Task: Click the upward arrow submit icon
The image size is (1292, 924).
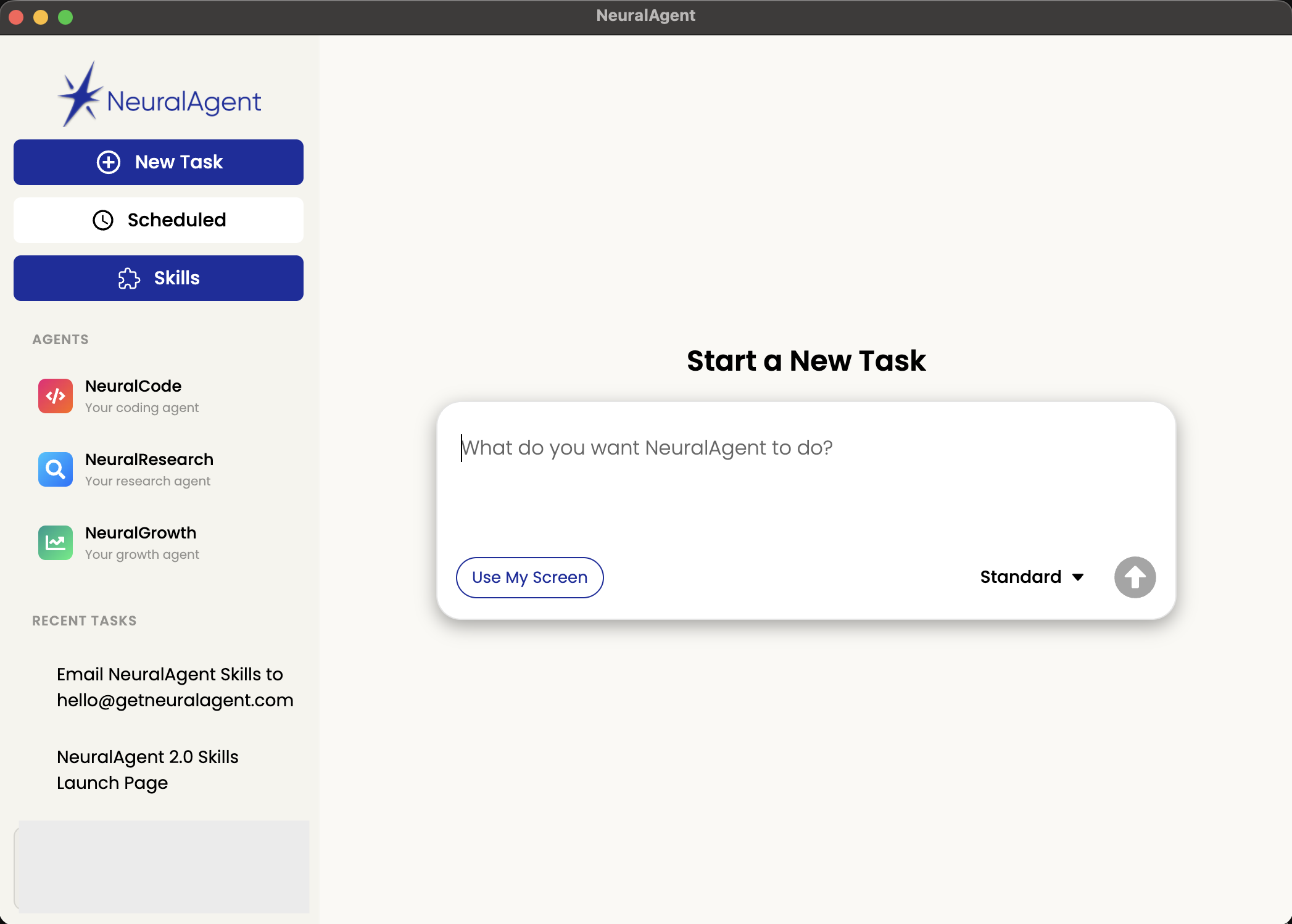Action: pyautogui.click(x=1135, y=577)
